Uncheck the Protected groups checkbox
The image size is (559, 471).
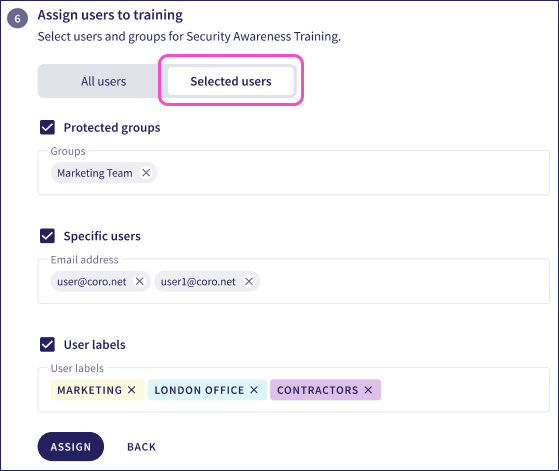tap(47, 127)
